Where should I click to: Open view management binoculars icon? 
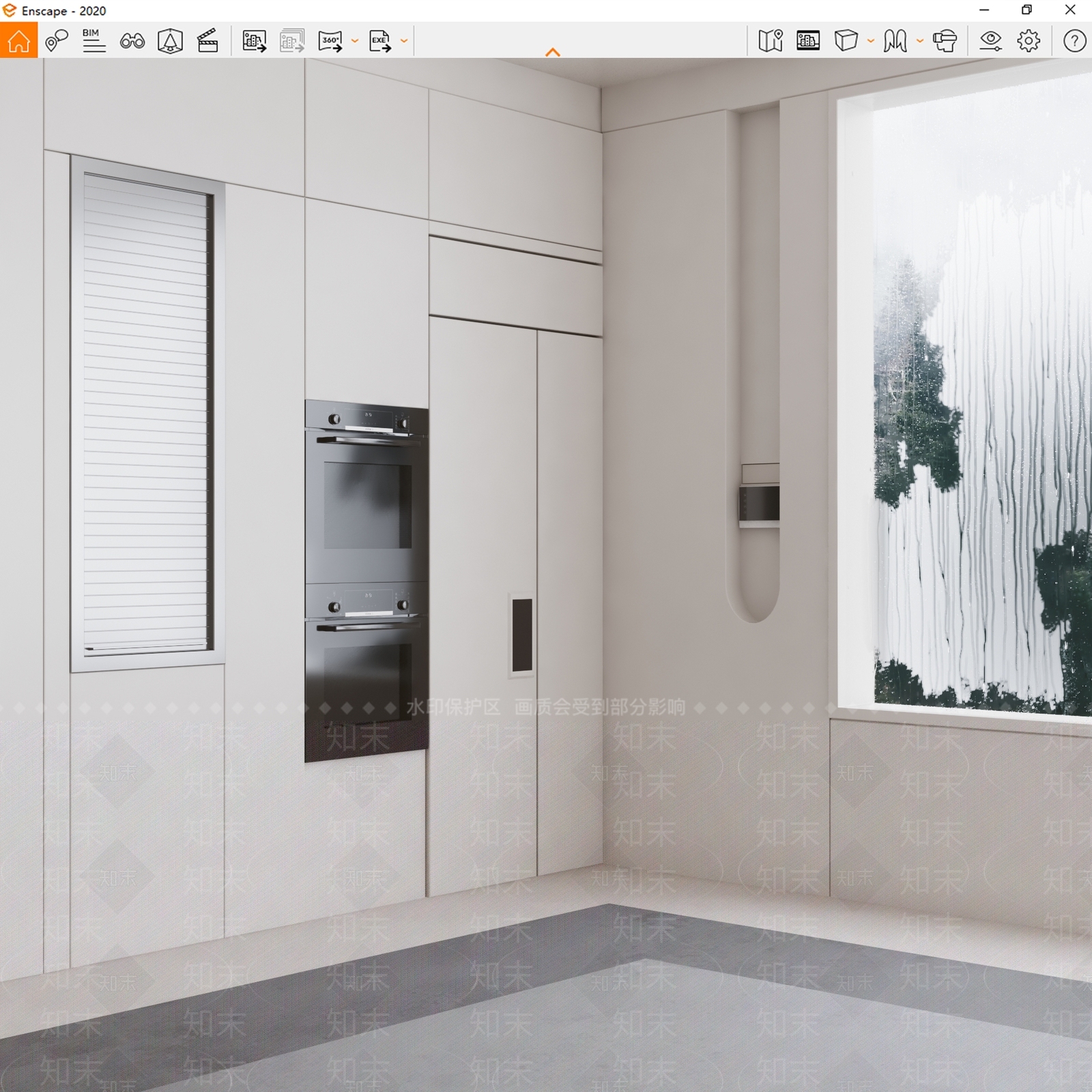[x=132, y=42]
